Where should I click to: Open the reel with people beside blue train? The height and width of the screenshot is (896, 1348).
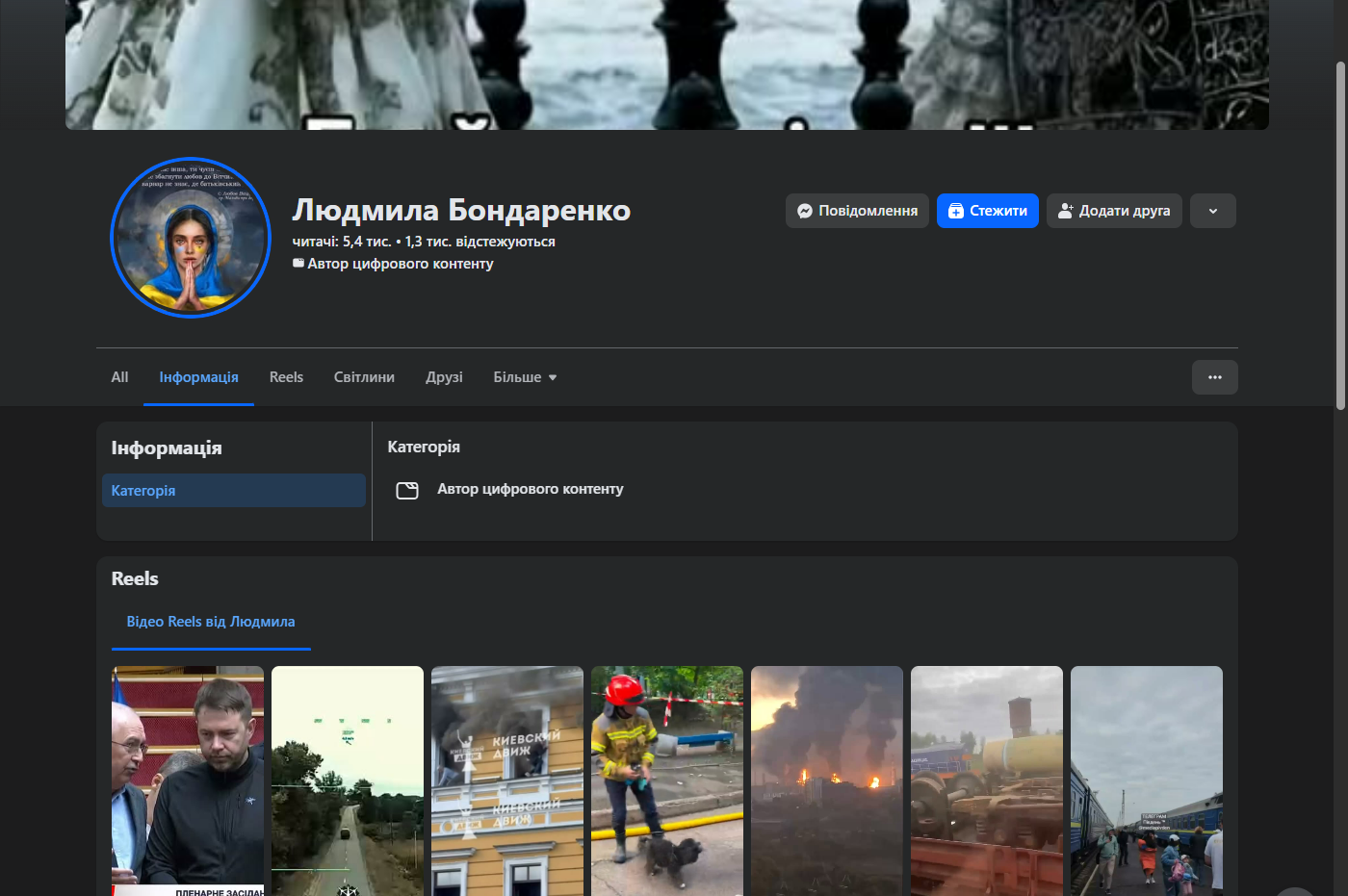(1147, 781)
